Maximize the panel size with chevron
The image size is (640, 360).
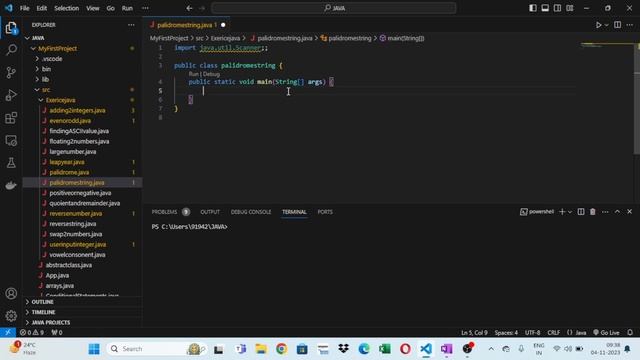[617, 211]
